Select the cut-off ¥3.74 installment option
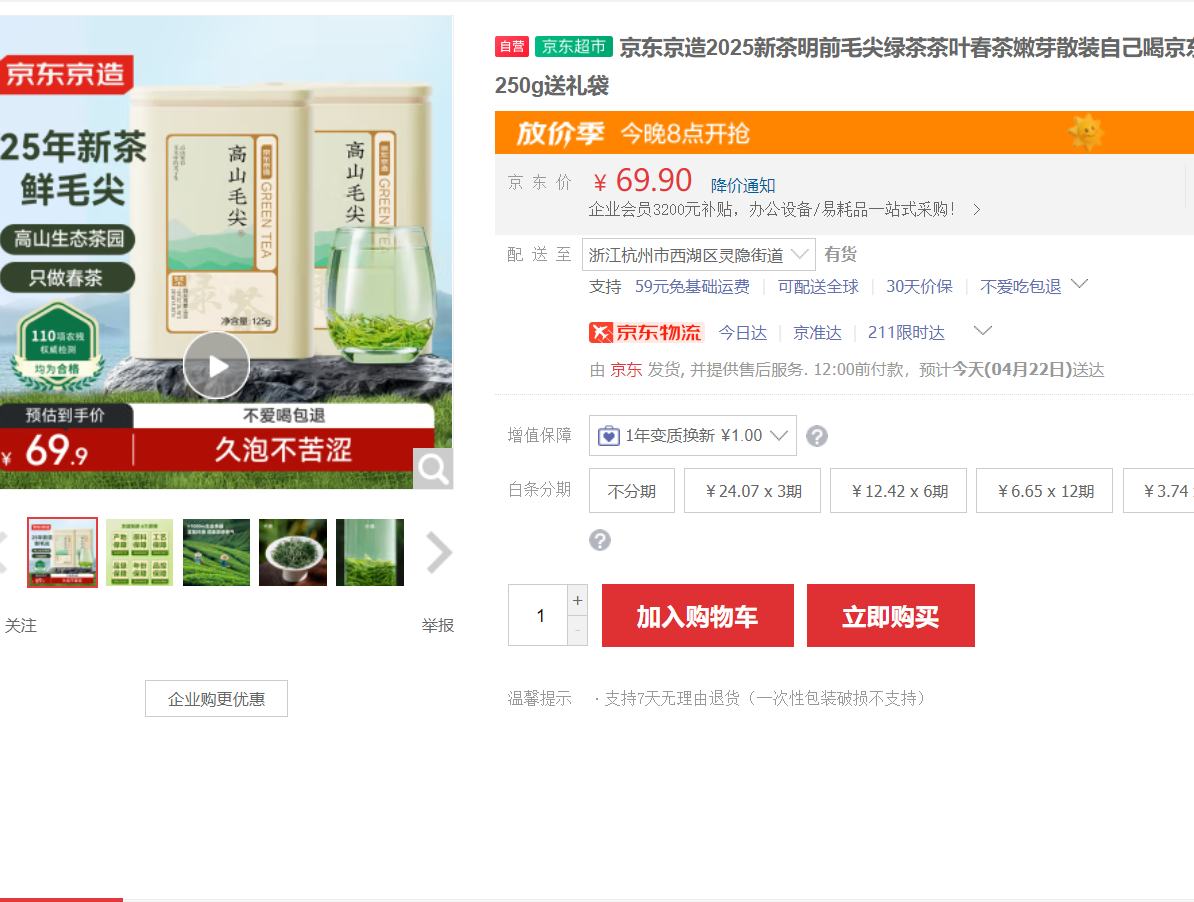 click(x=1159, y=491)
